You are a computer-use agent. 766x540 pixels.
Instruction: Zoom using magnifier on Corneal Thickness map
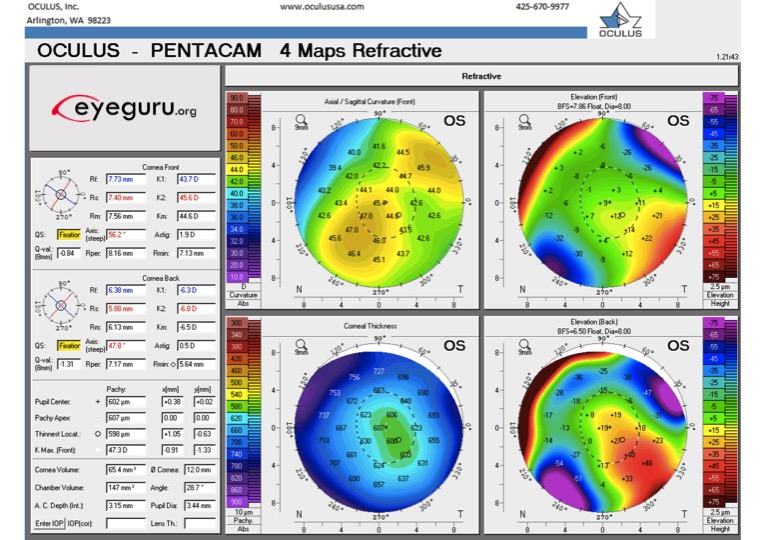pos(301,346)
